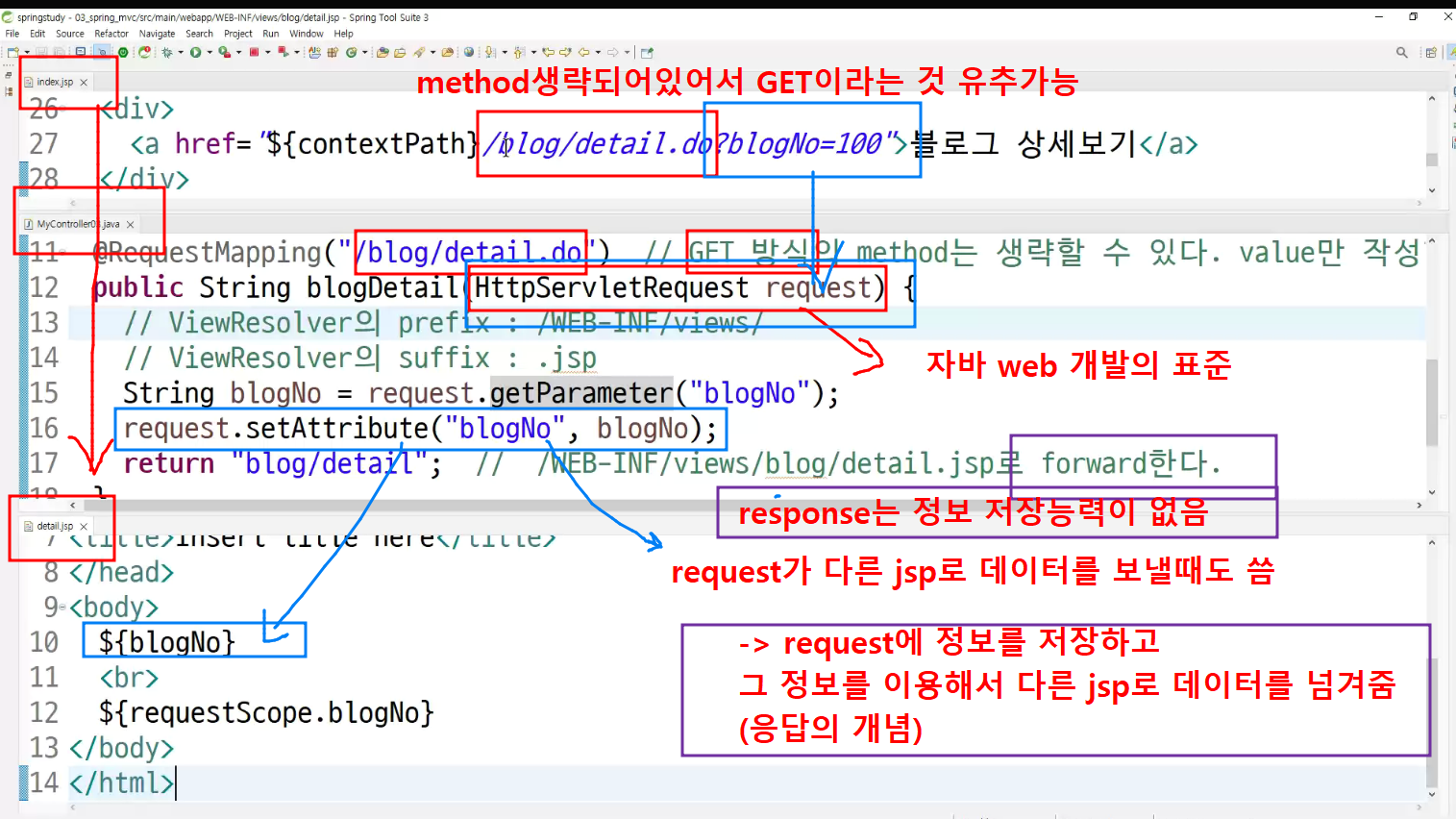This screenshot has height=819, width=1456.
Task: Collapse the body tag fold on line 9
Action: pyautogui.click(x=63, y=608)
